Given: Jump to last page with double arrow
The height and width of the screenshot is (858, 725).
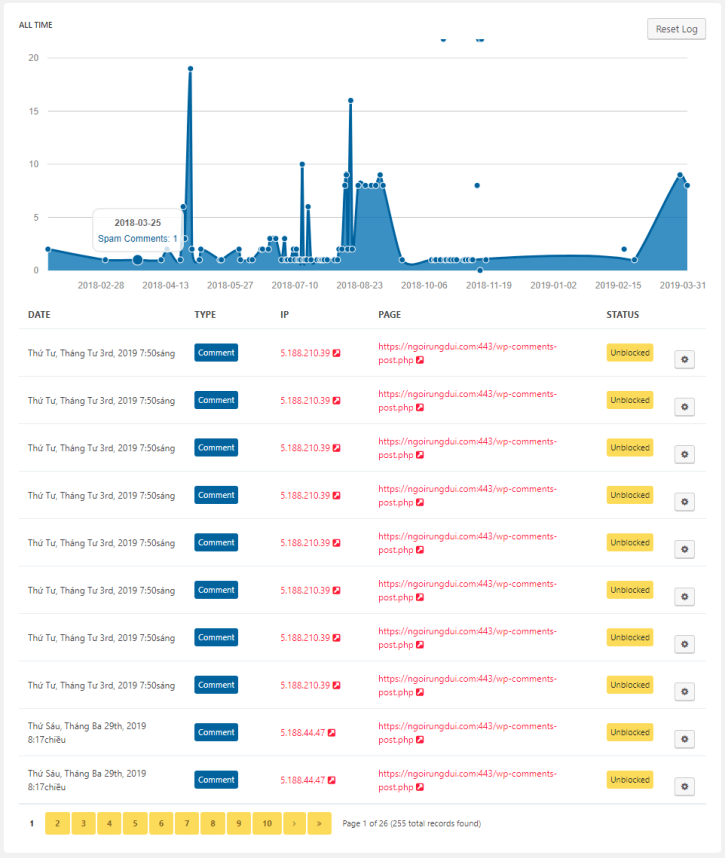Looking at the screenshot, I should click(319, 823).
